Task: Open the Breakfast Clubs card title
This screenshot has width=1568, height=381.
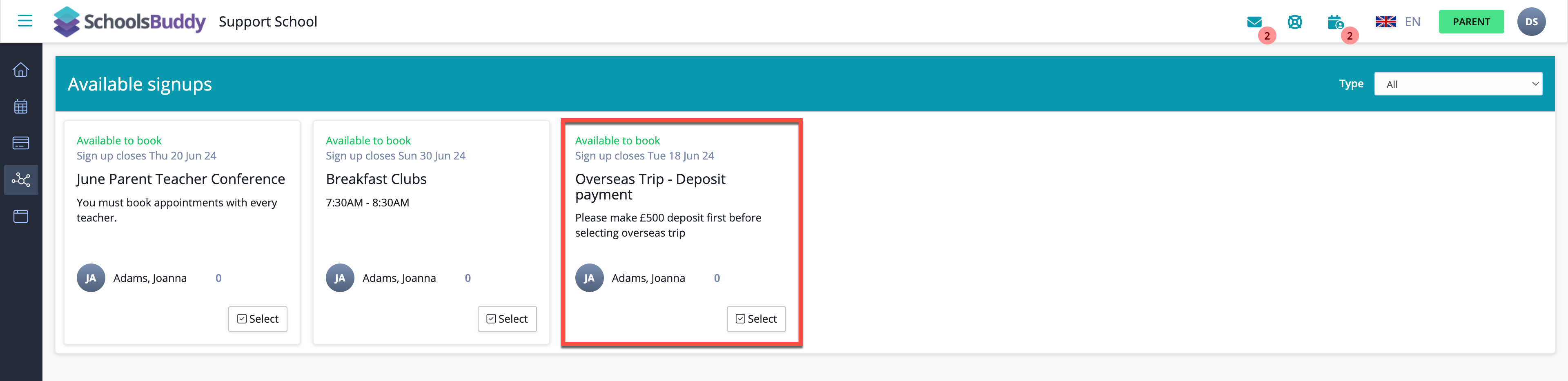Action: (x=376, y=179)
